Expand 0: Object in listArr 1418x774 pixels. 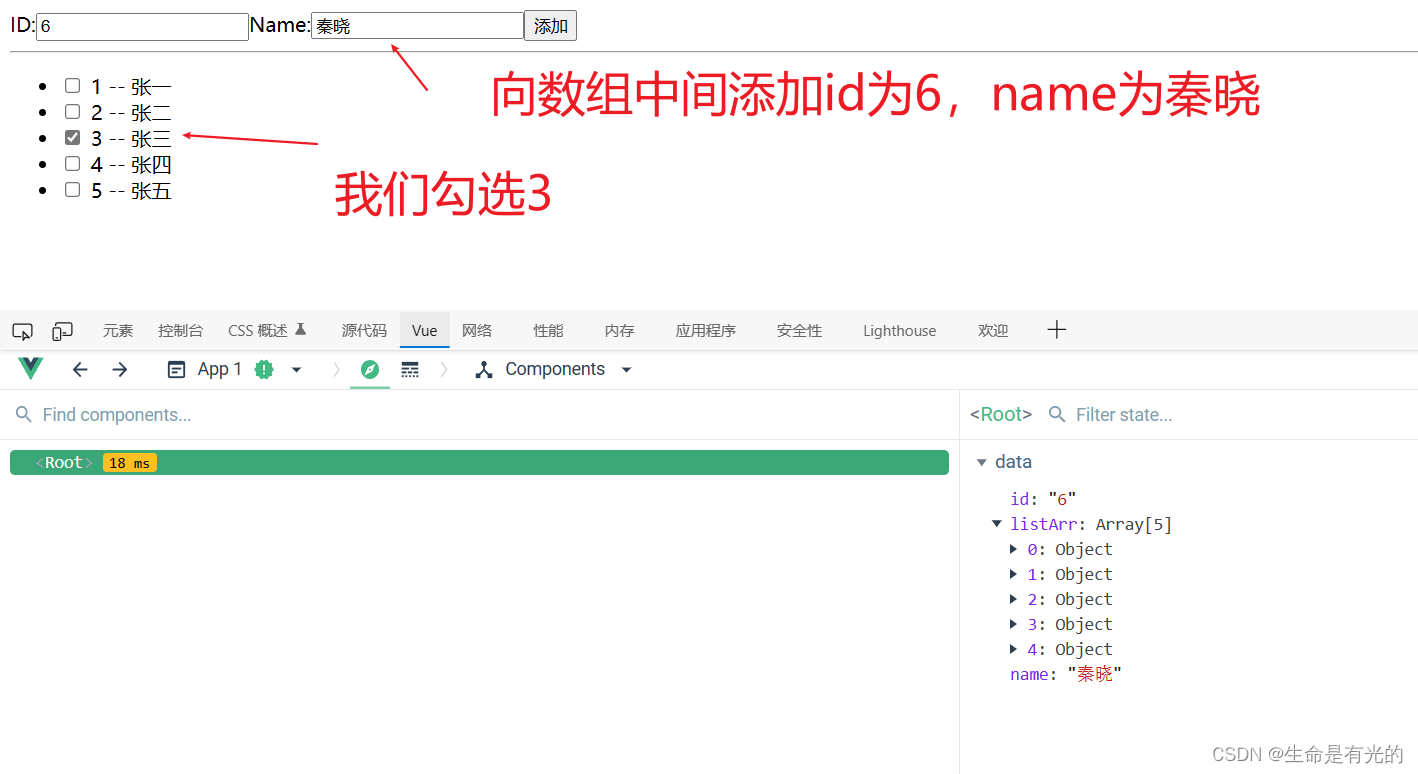(1013, 549)
